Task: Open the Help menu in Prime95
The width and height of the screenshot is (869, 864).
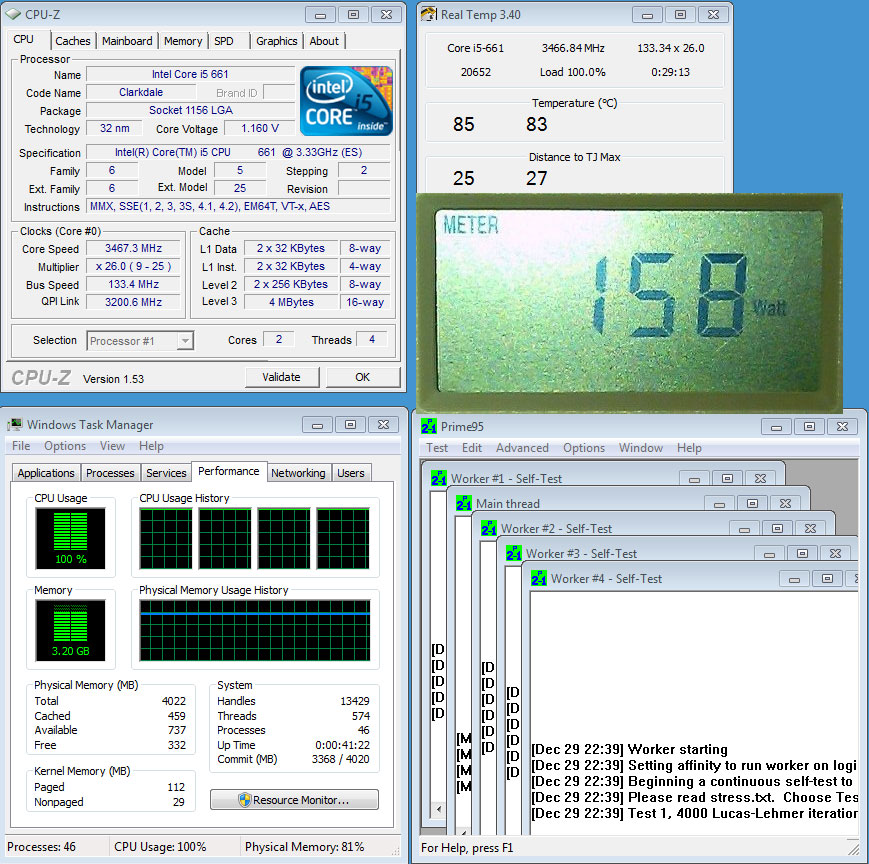Action: click(x=689, y=448)
